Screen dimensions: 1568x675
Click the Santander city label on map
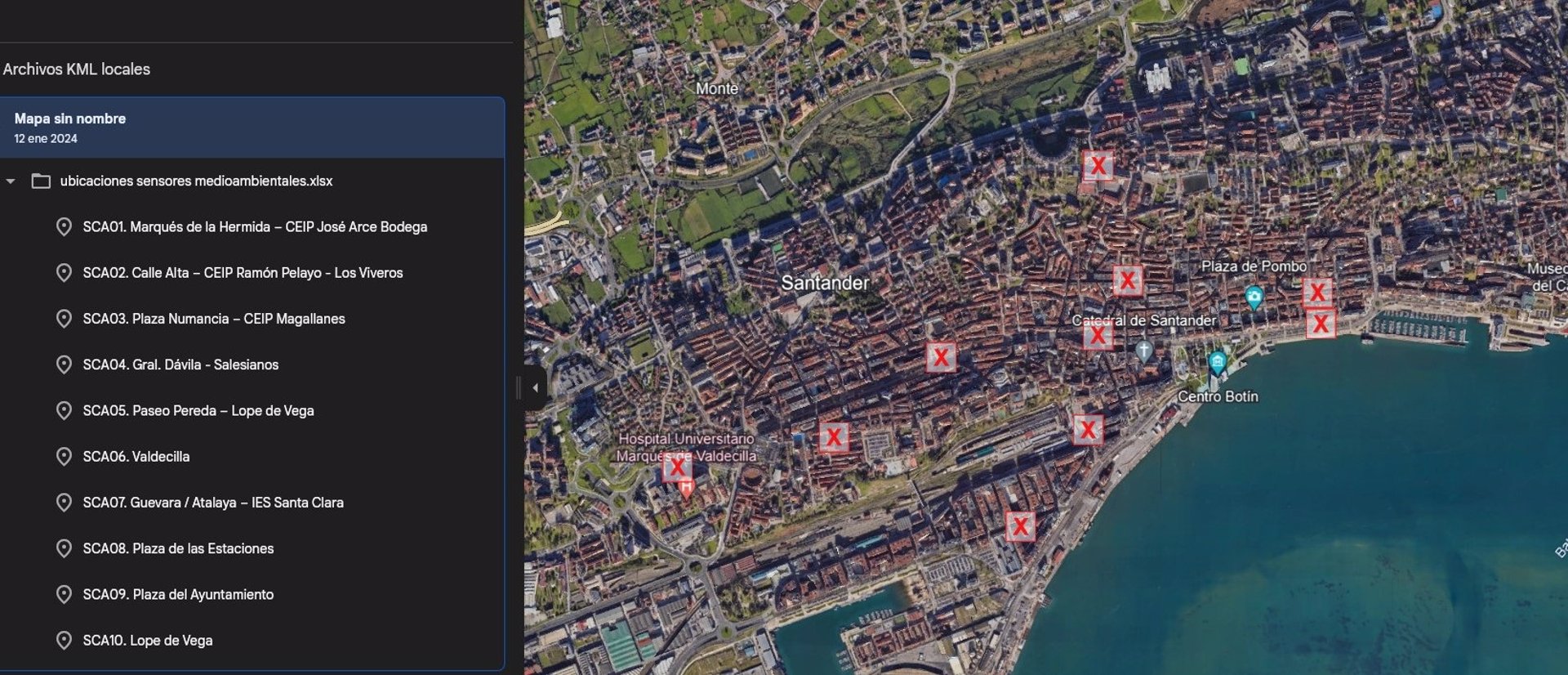coord(825,283)
